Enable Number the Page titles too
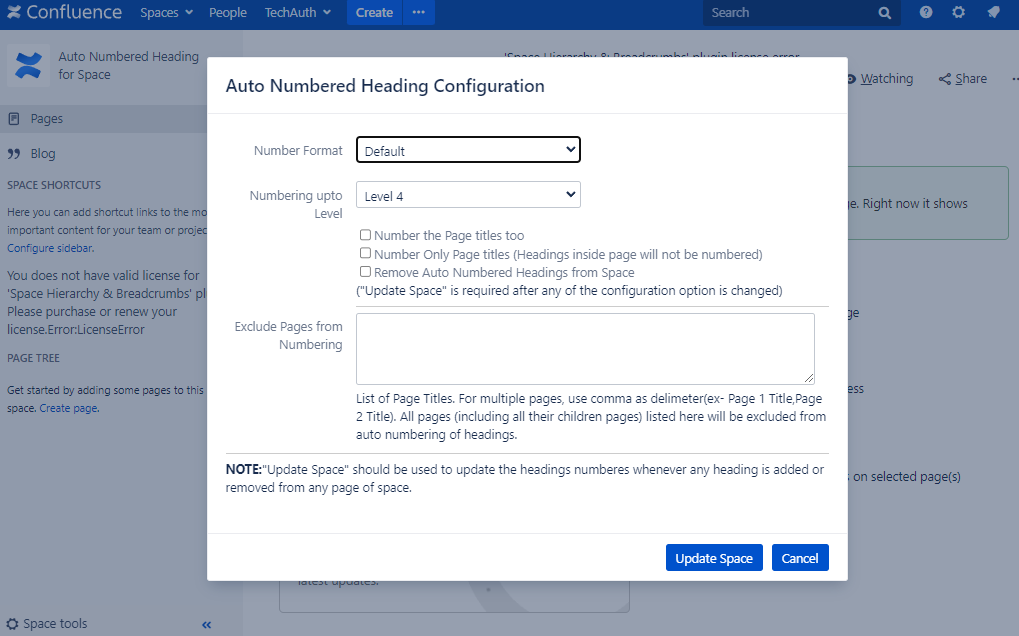This screenshot has height=636, width=1019. click(365, 235)
